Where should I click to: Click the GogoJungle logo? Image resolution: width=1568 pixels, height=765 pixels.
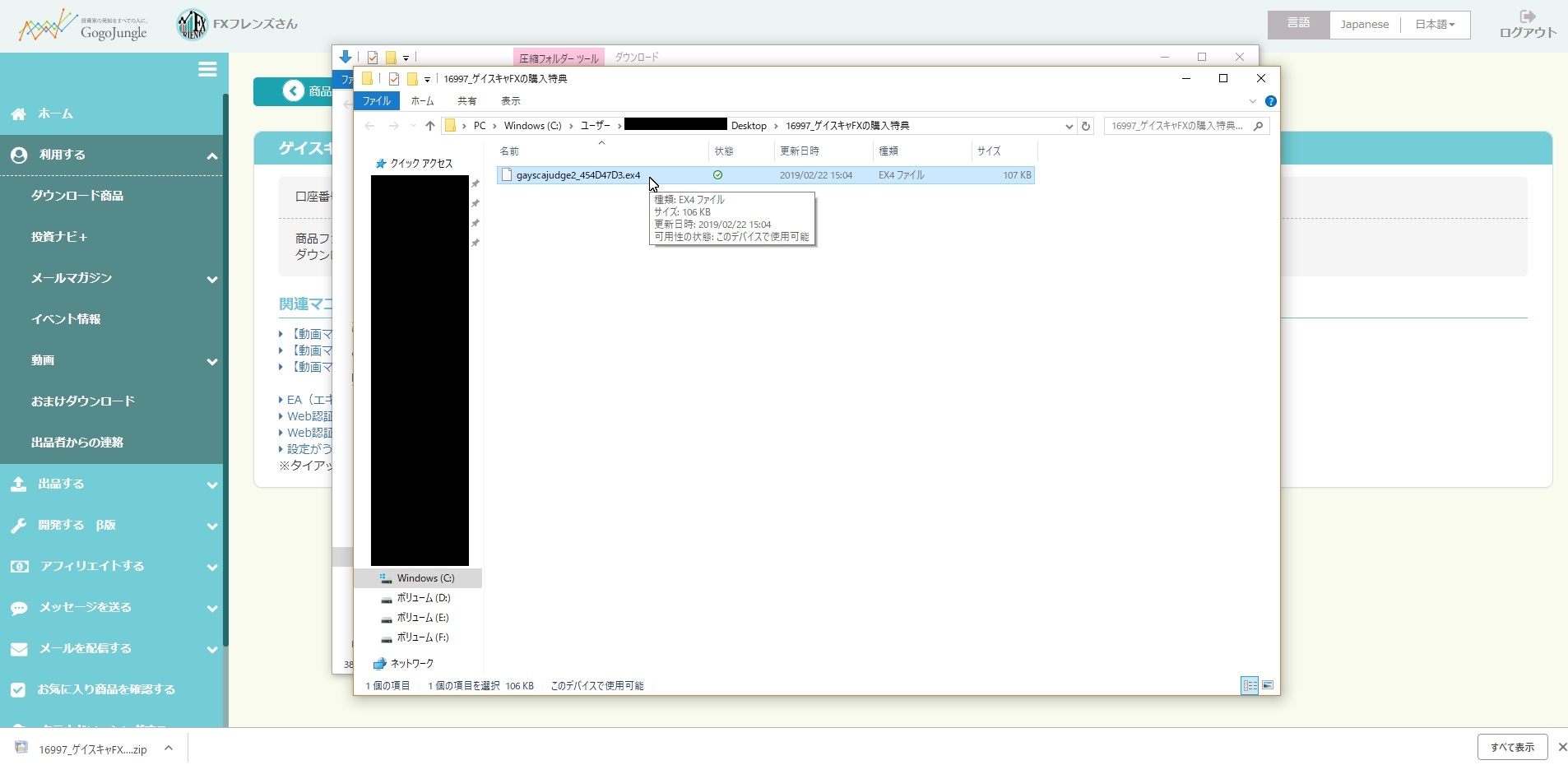pyautogui.click(x=83, y=26)
